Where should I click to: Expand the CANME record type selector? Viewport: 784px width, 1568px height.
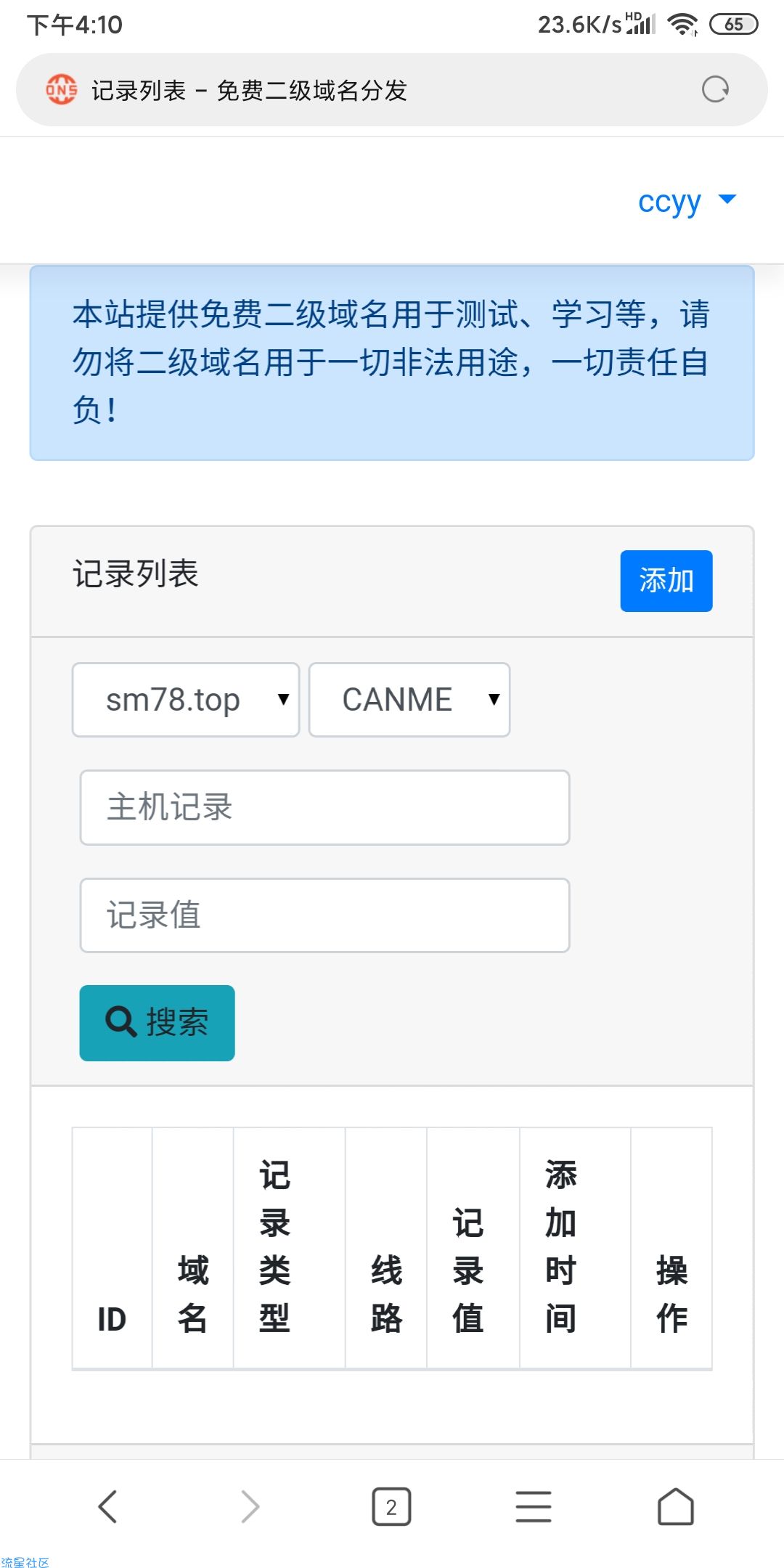tap(409, 700)
